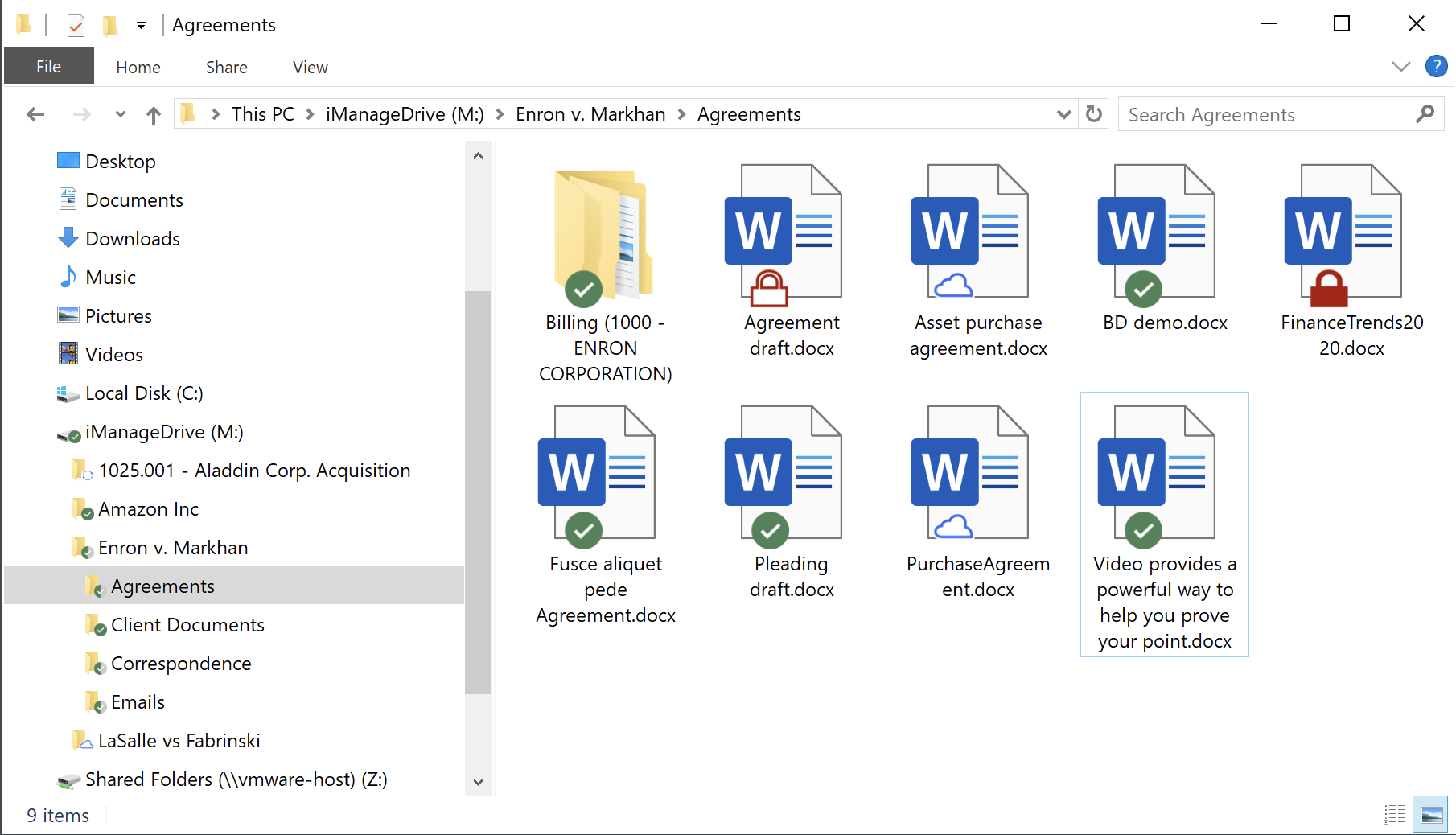Screen dimensions: 1456x835
Task: Go up one folder level arrow
Action: click(154, 115)
